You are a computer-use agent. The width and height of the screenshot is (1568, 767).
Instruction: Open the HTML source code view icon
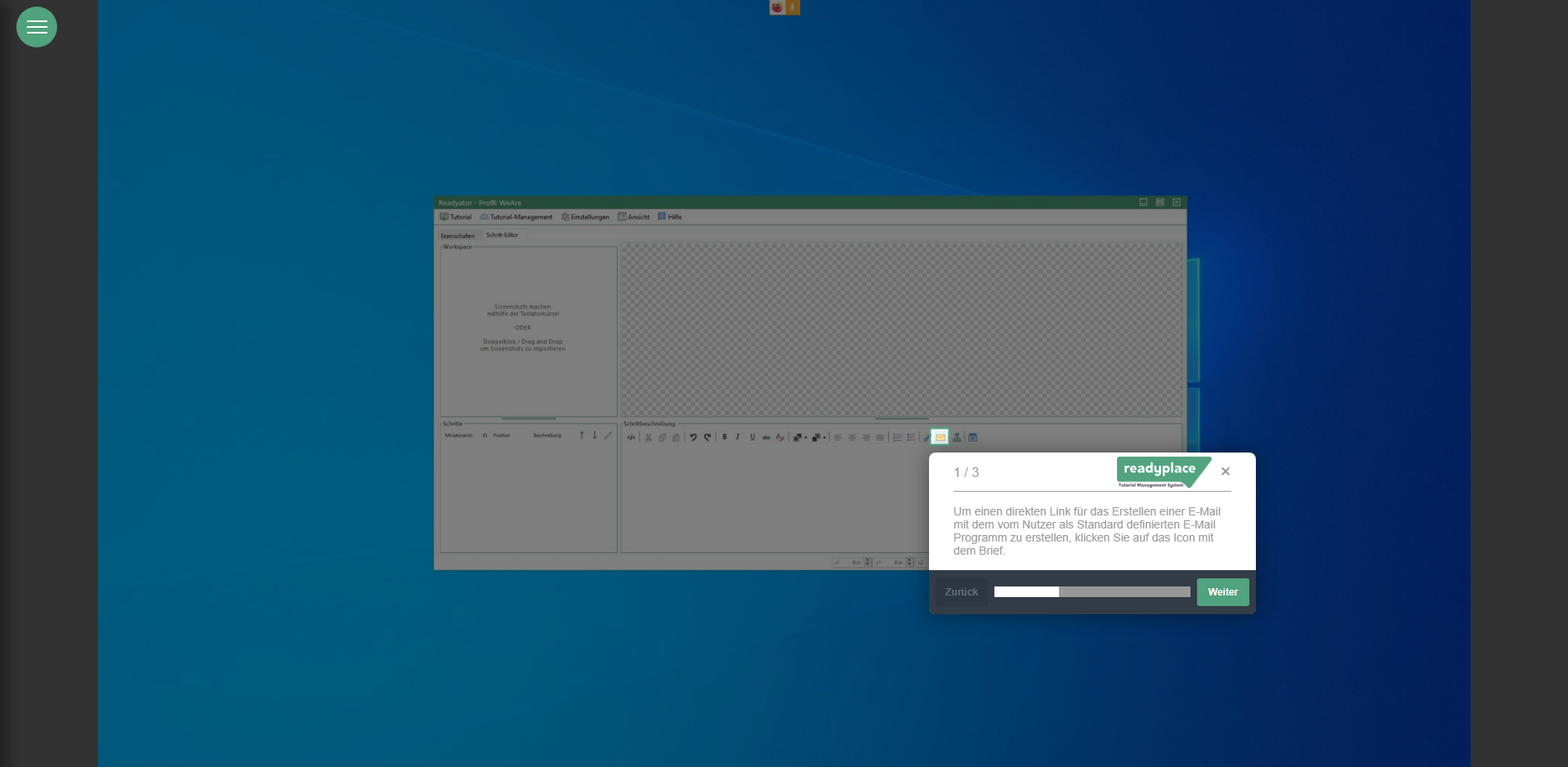point(631,437)
